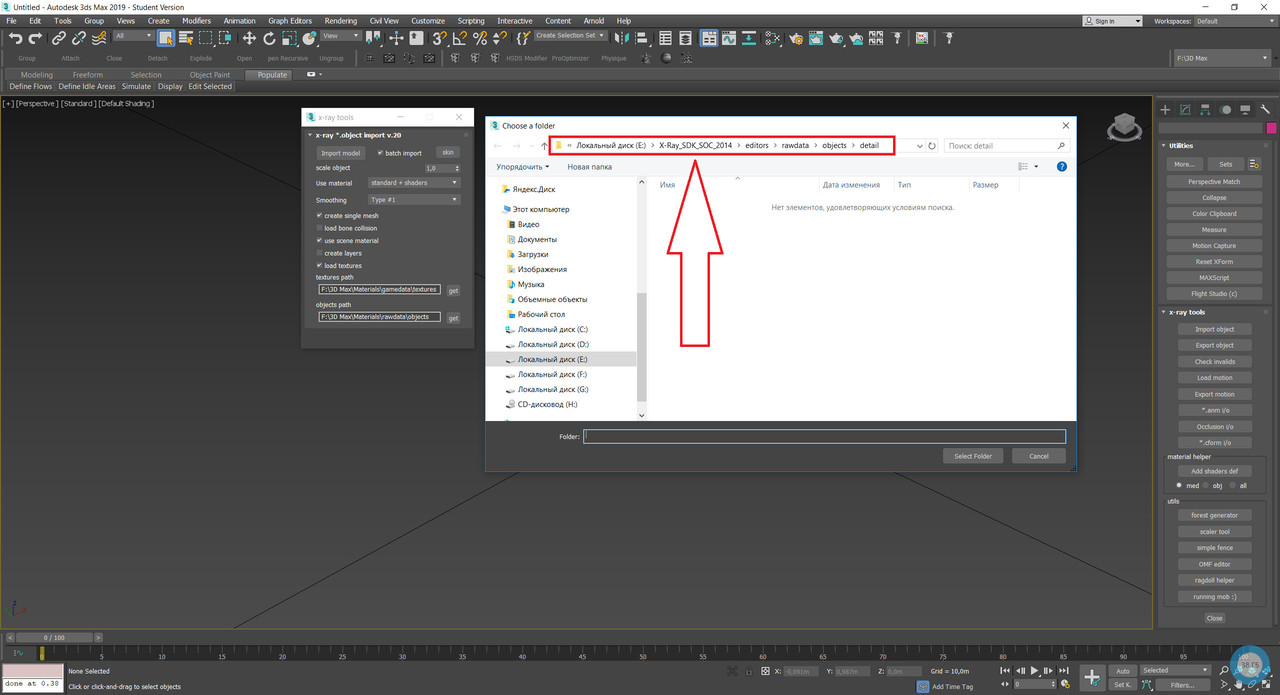Switch to Create plus tab in command panel
This screenshot has height=695, width=1280.
point(1165,109)
